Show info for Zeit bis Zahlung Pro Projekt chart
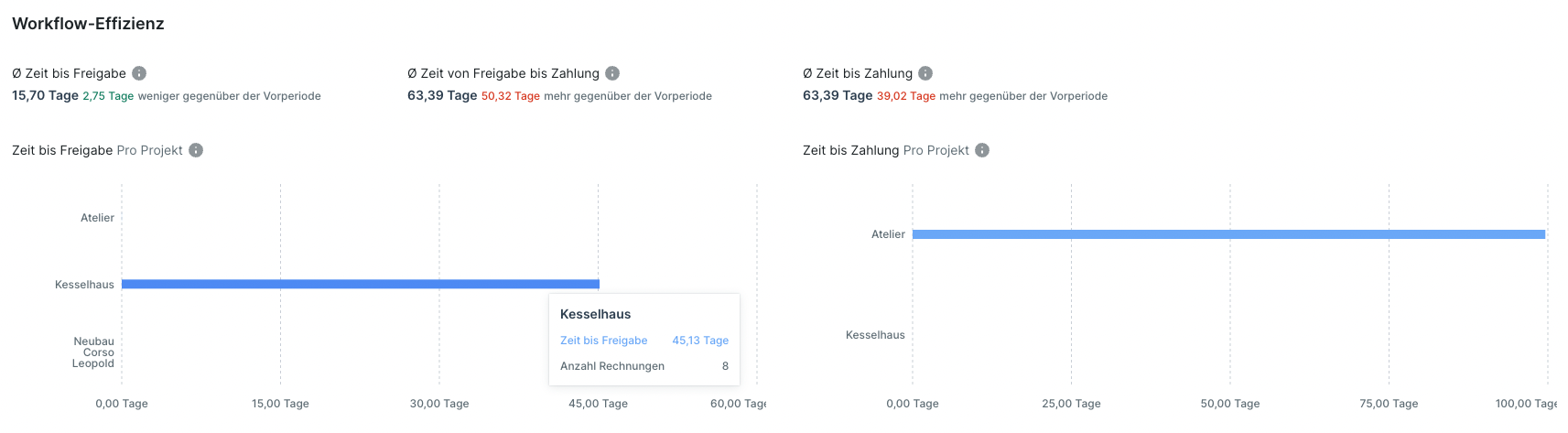 [x=982, y=150]
